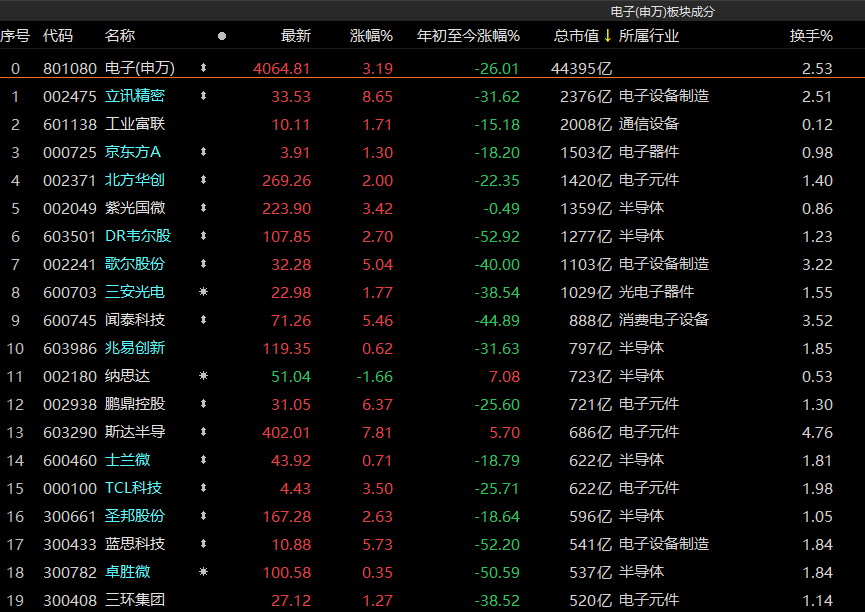Viewport: 865px width, 612px height.
Task: Click the white dot column header
Action: (x=221, y=36)
